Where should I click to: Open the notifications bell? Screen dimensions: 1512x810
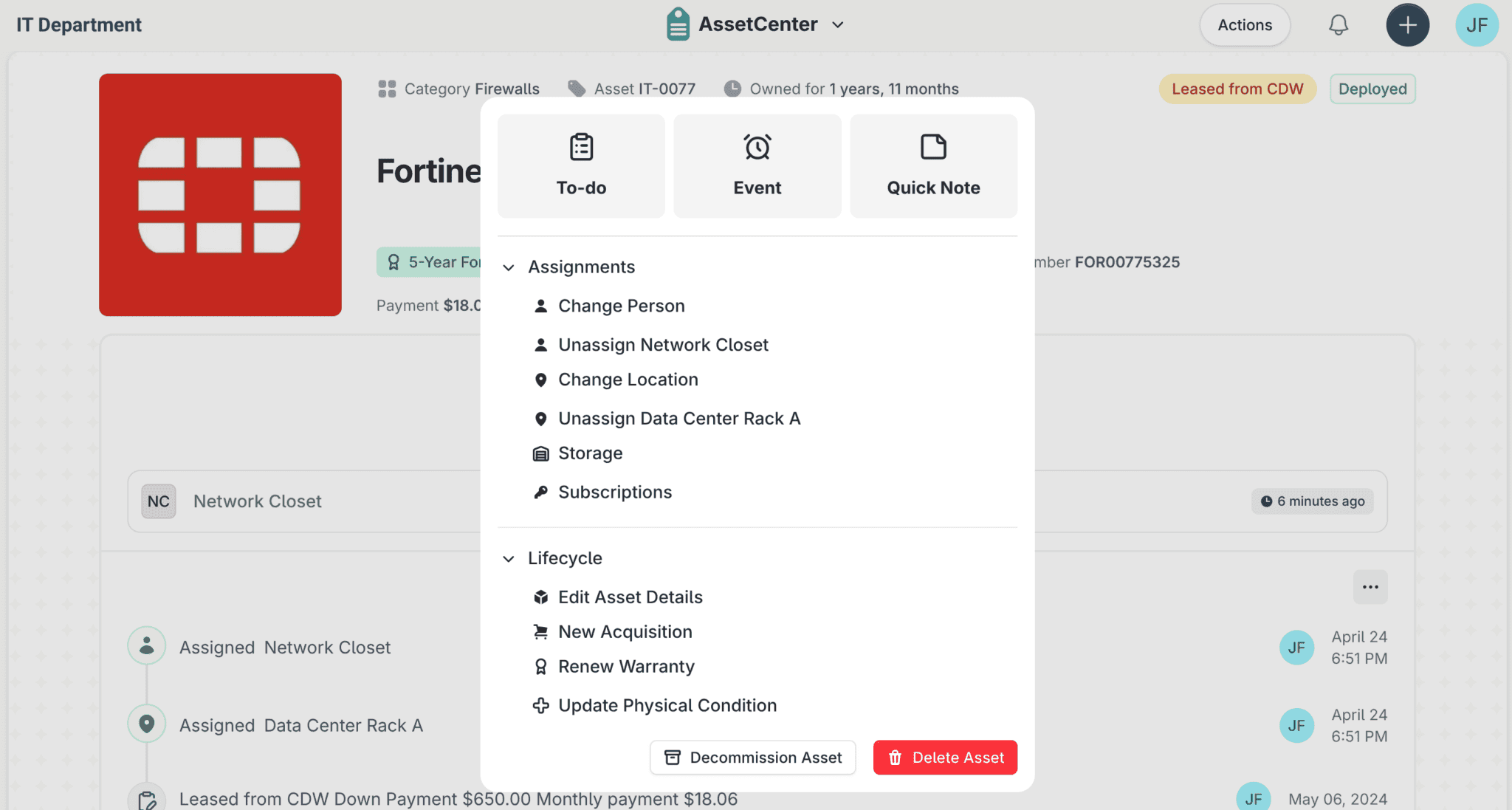pos(1338,25)
